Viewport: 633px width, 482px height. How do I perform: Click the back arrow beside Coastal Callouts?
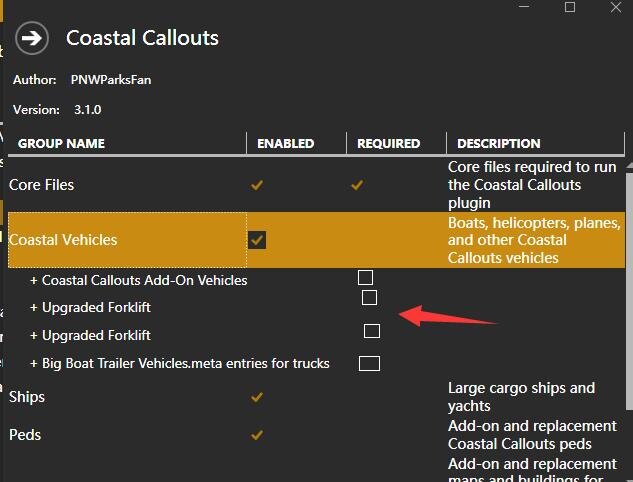click(x=32, y=39)
